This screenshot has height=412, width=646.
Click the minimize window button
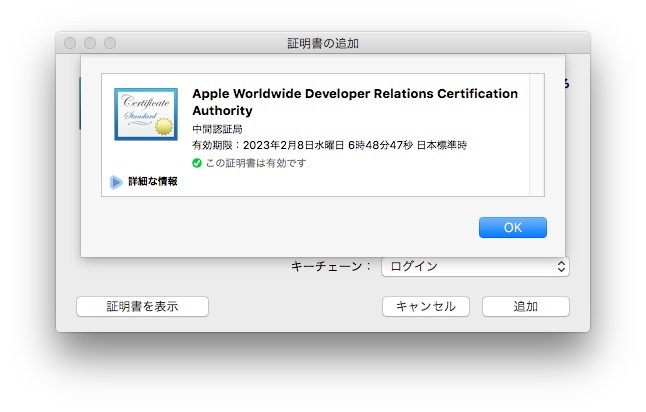90,43
